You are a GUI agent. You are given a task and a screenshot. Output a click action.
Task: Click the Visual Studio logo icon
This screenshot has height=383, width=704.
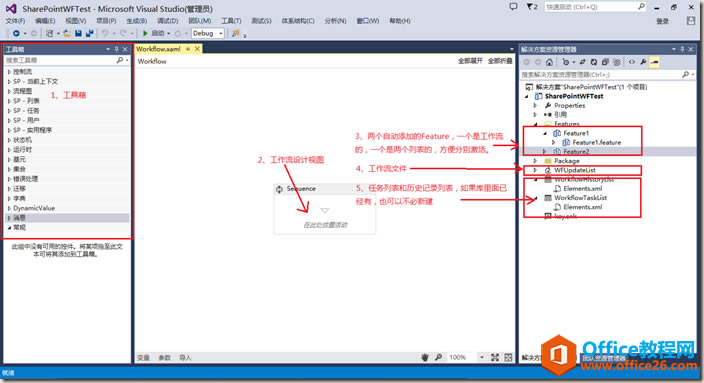click(x=11, y=9)
